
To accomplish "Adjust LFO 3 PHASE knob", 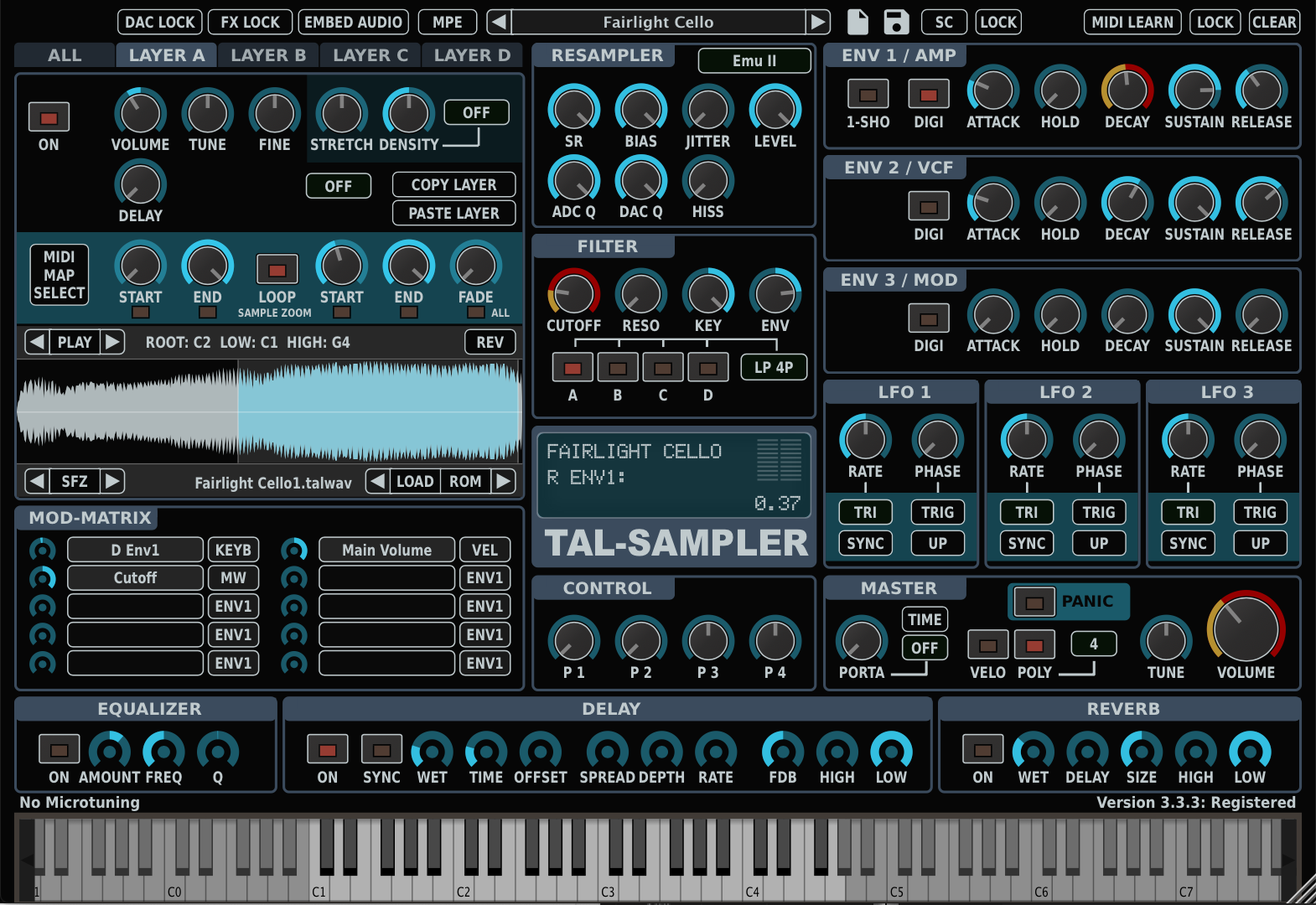I will (x=1260, y=439).
